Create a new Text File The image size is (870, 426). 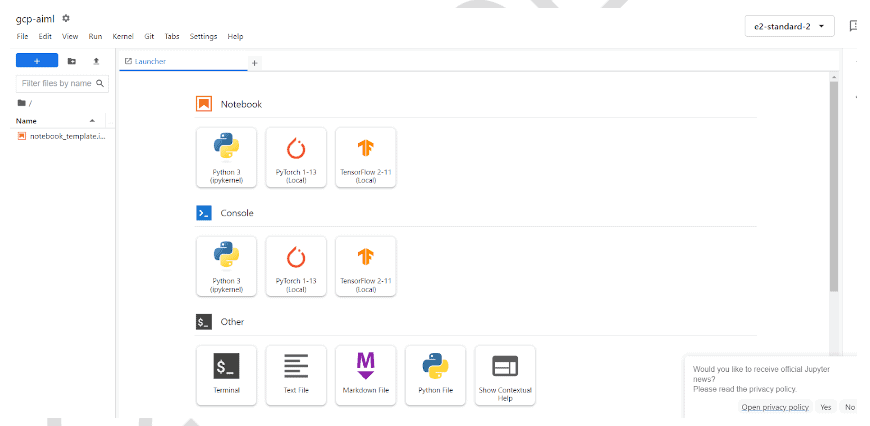[x=296, y=374]
